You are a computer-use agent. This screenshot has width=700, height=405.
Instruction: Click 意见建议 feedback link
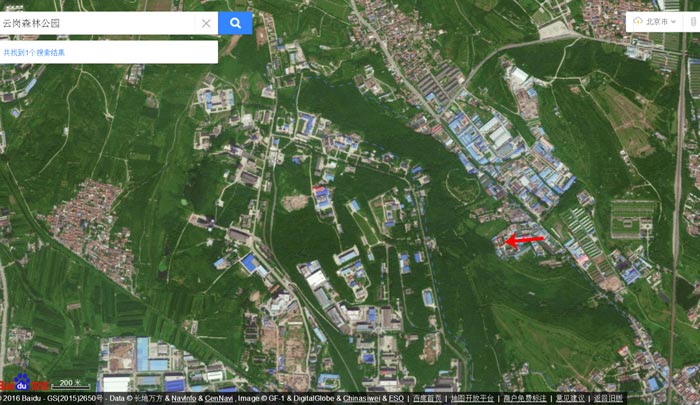pyautogui.click(x=572, y=398)
